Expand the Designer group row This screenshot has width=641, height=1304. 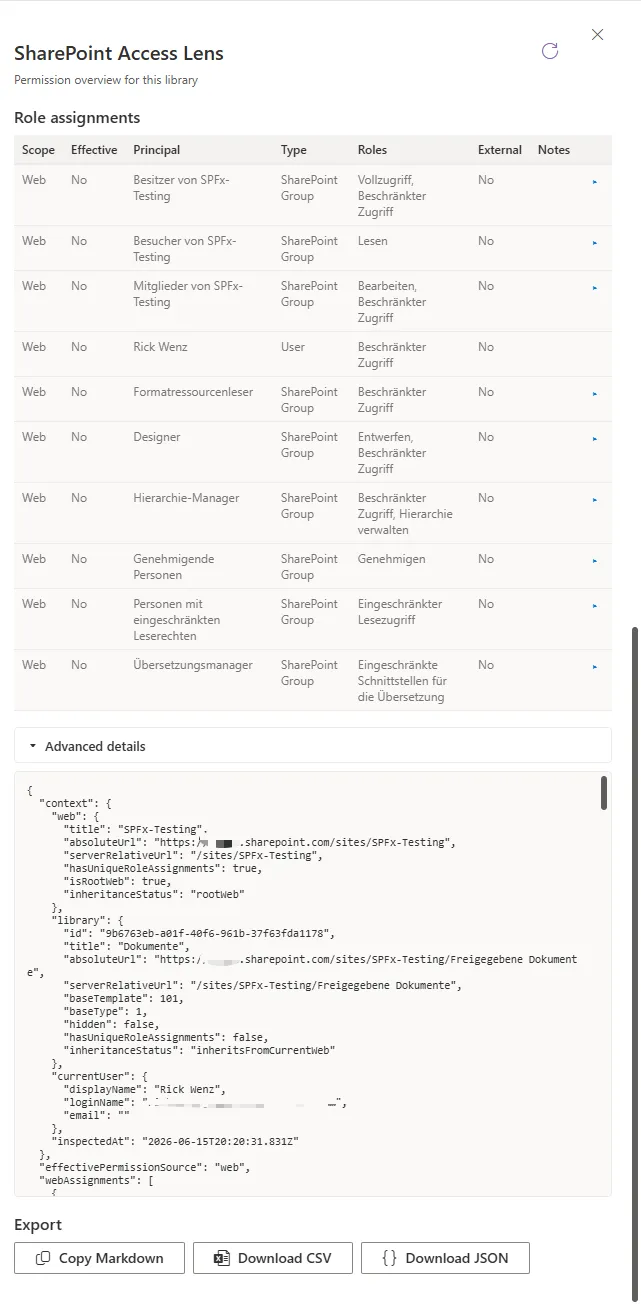[x=595, y=439]
